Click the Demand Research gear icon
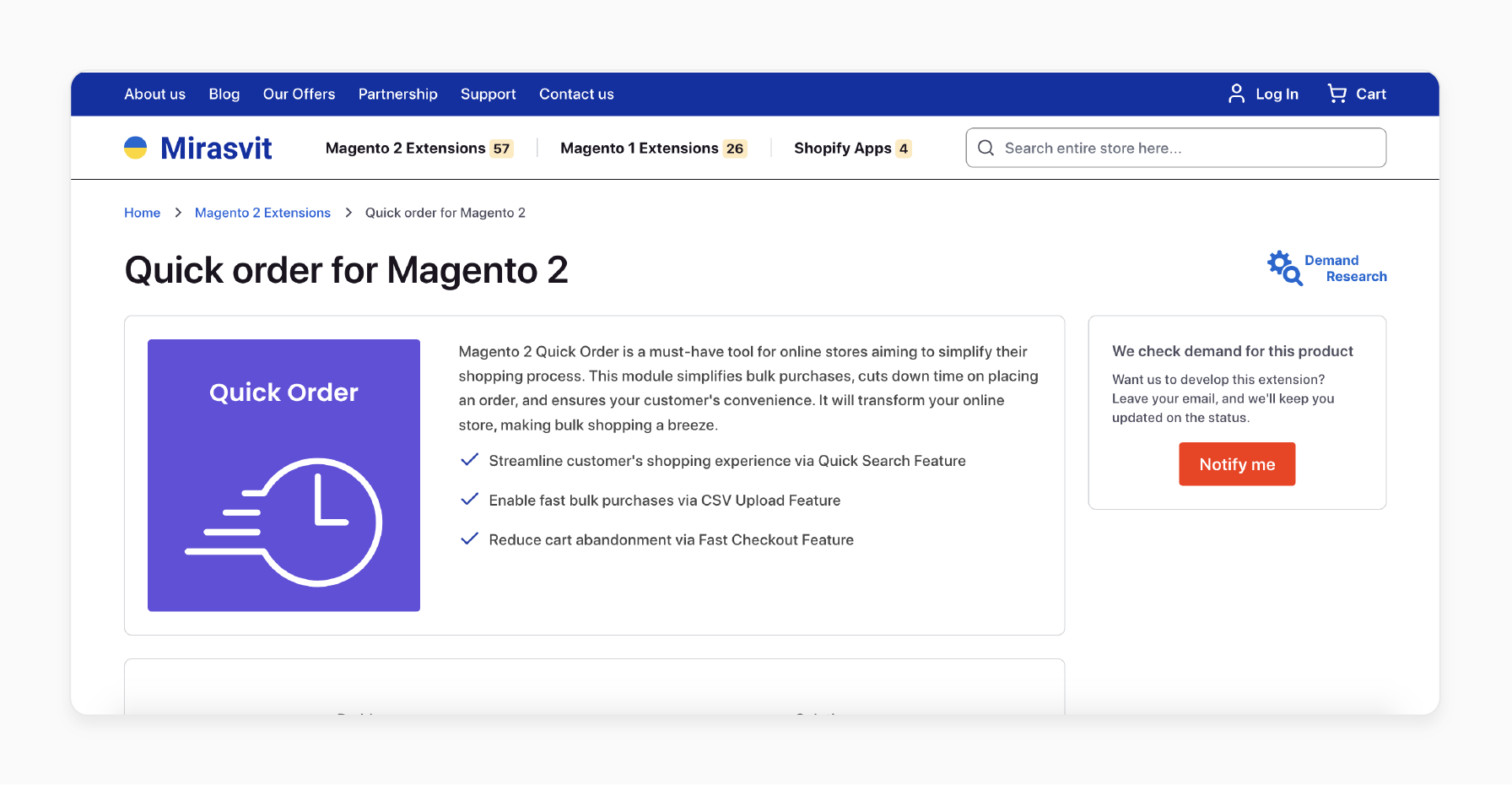This screenshot has width=1512, height=785. [x=1285, y=268]
